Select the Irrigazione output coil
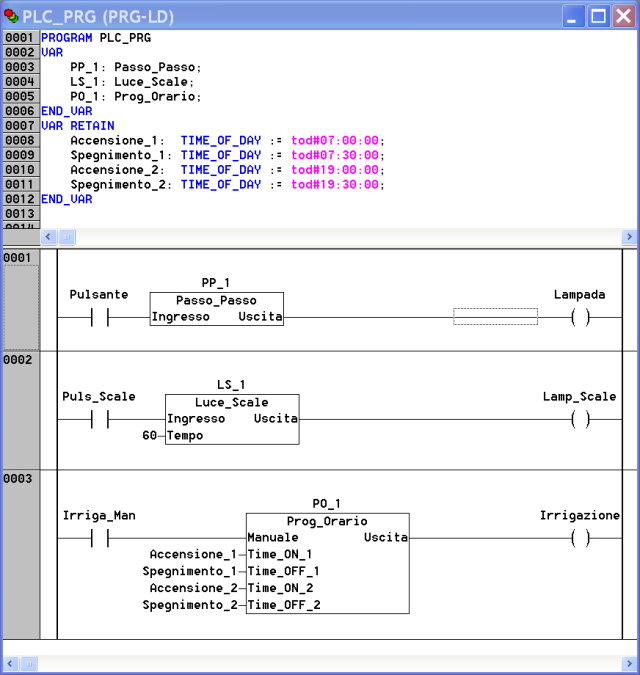 (x=580, y=538)
